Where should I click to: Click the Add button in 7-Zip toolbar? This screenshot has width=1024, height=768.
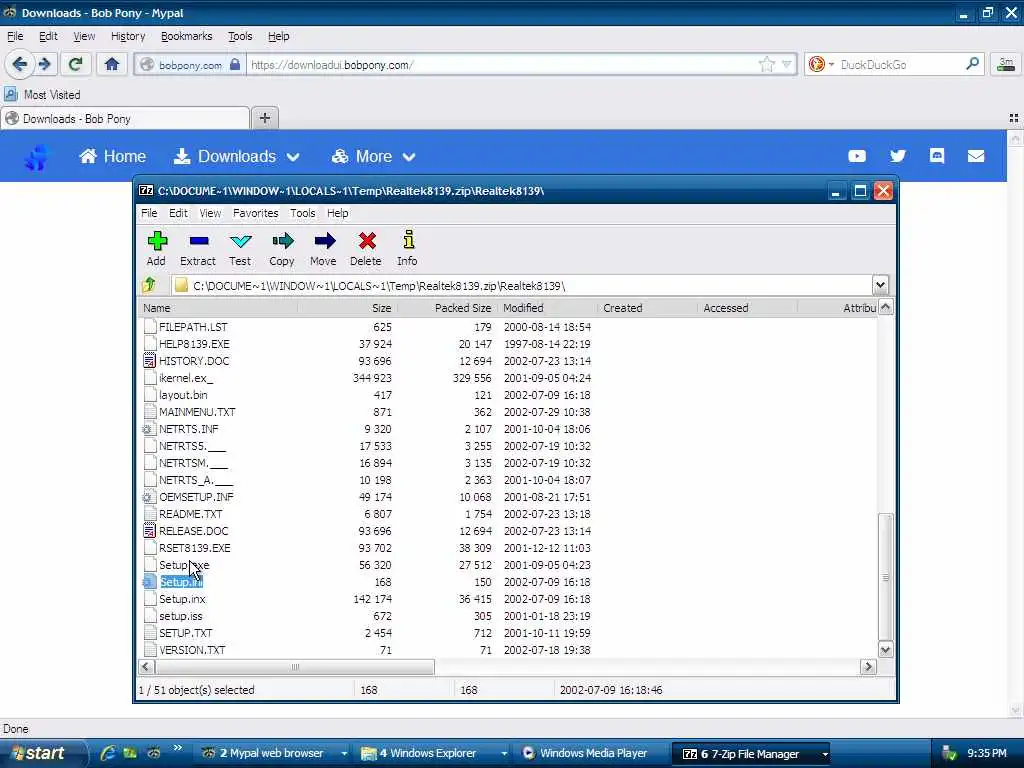pyautogui.click(x=156, y=248)
